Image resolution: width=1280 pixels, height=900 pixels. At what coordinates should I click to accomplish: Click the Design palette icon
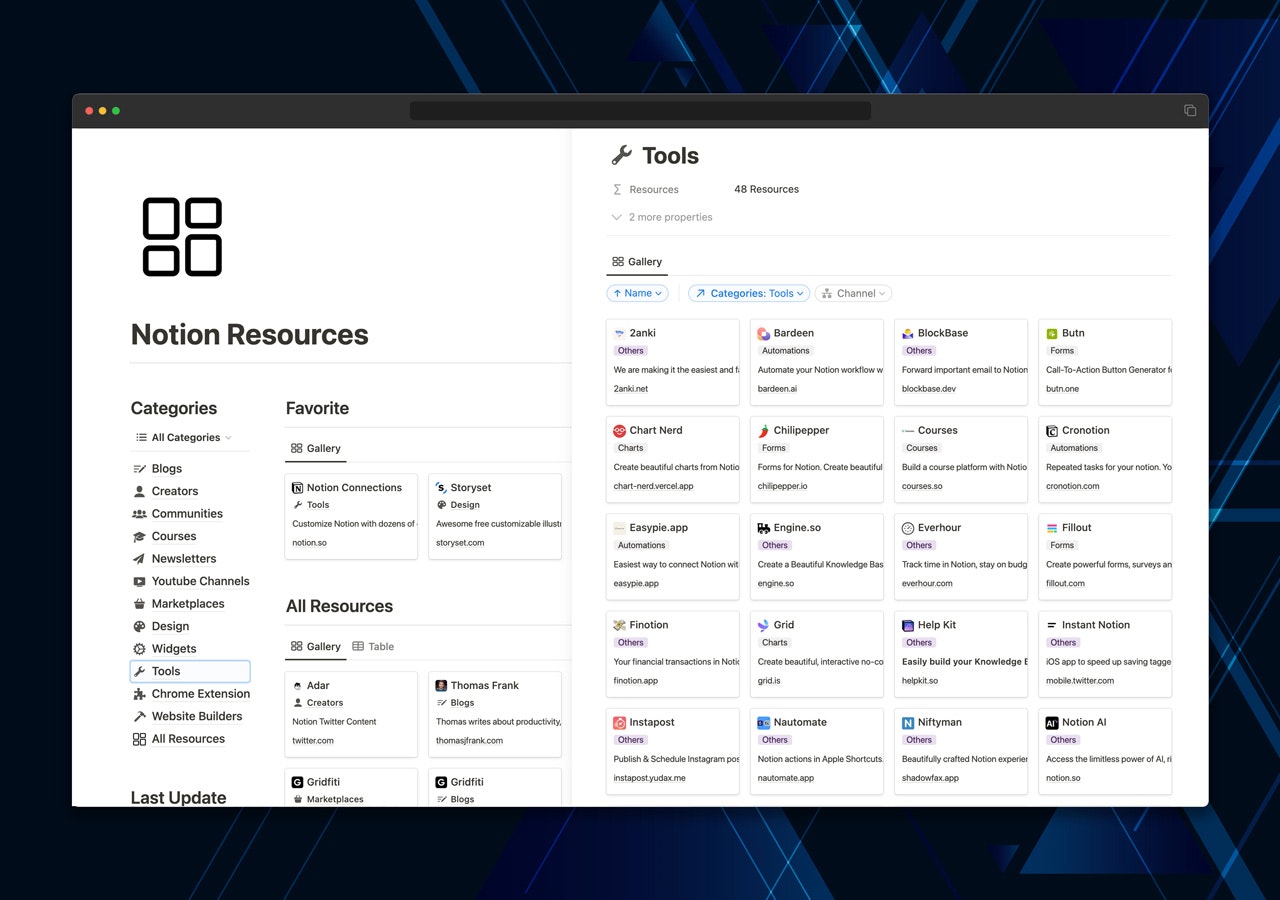click(x=139, y=626)
